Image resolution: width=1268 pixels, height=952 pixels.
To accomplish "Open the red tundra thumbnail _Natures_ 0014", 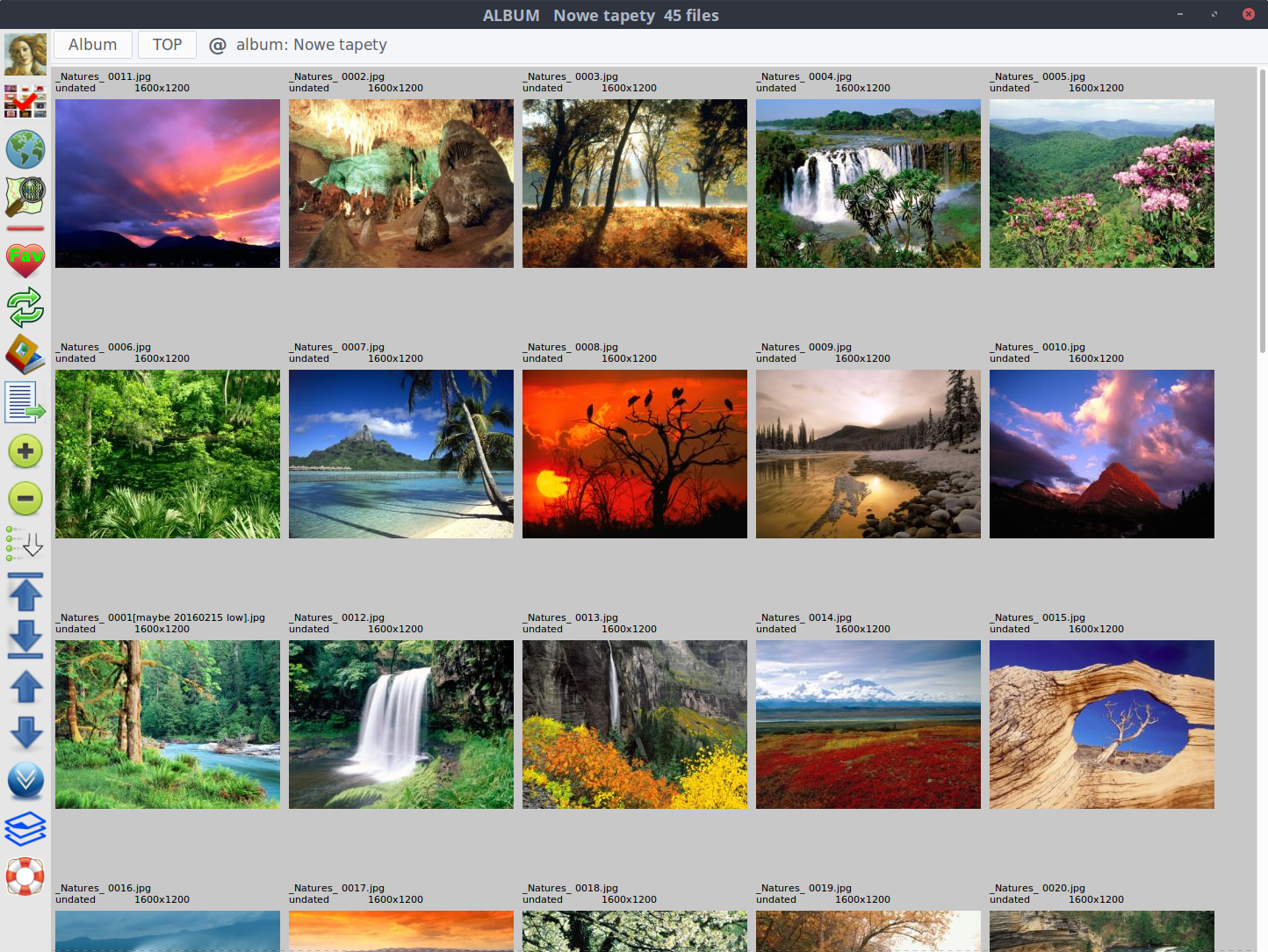I will click(868, 725).
